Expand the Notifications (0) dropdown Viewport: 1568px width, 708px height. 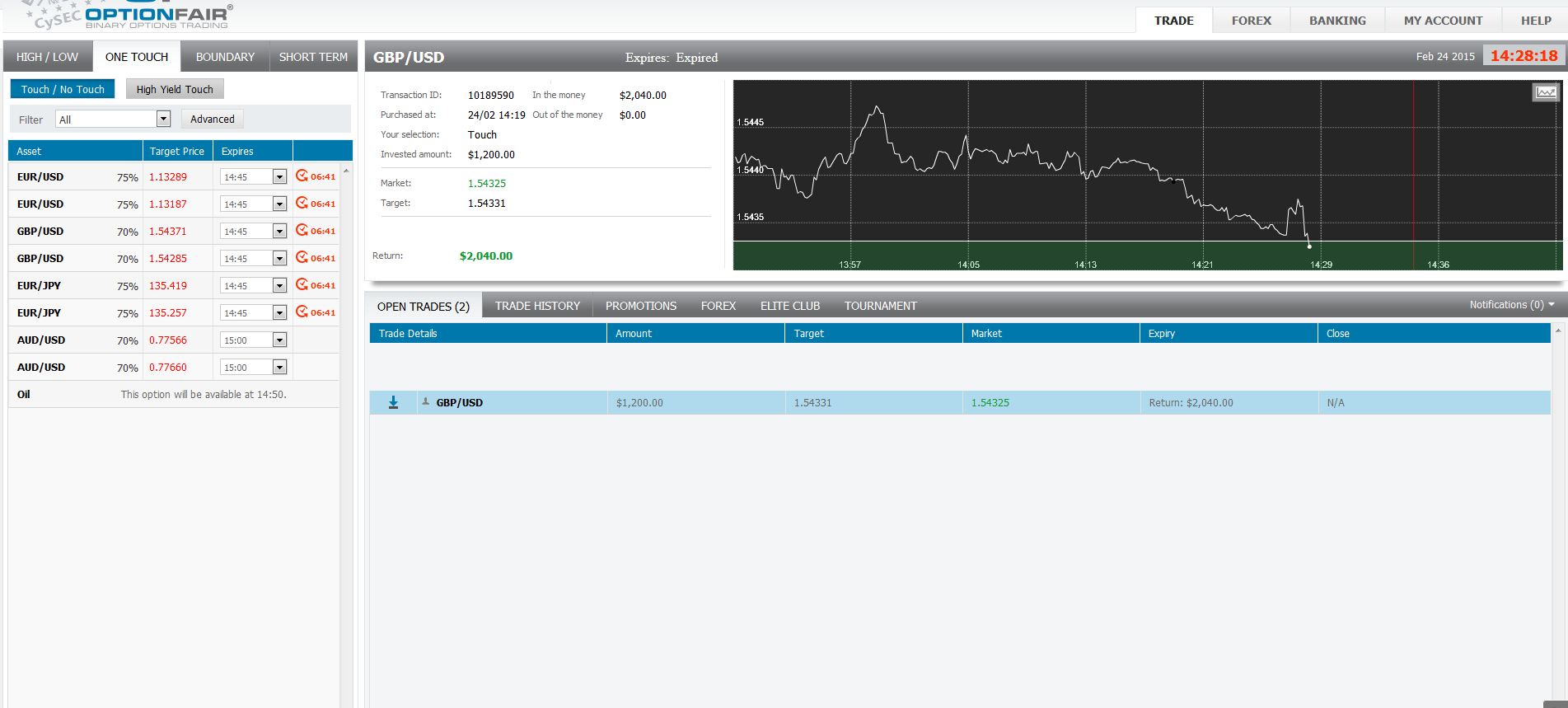tap(1511, 305)
